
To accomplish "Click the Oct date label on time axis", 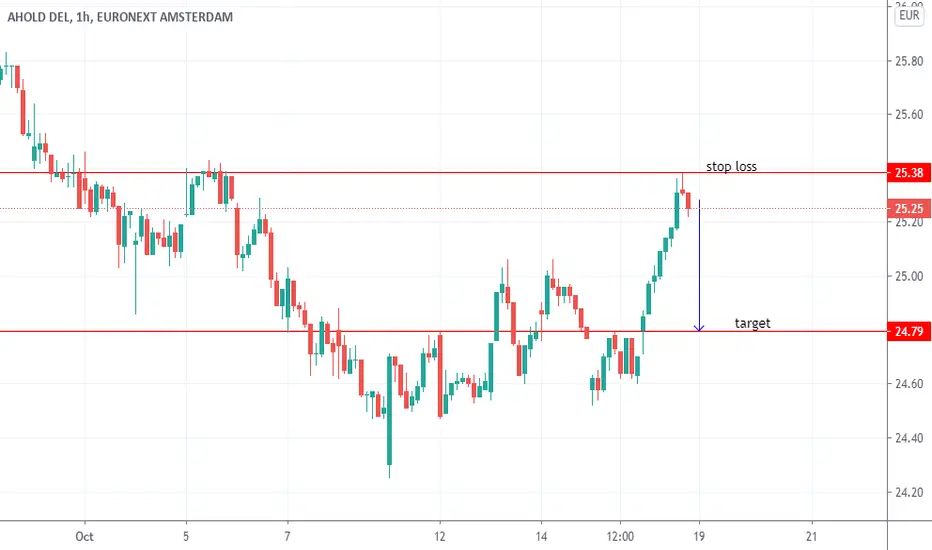I will 84,536.
